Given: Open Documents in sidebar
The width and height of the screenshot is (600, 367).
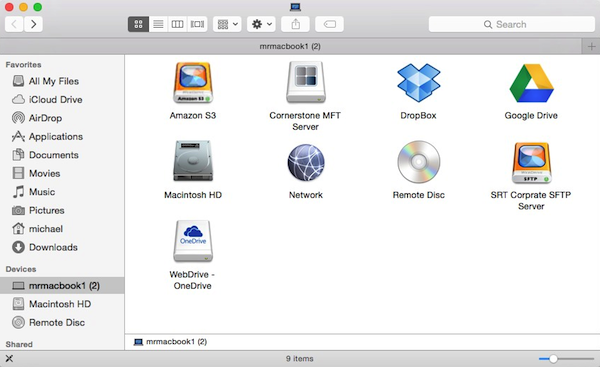Looking at the screenshot, I should point(62,155).
